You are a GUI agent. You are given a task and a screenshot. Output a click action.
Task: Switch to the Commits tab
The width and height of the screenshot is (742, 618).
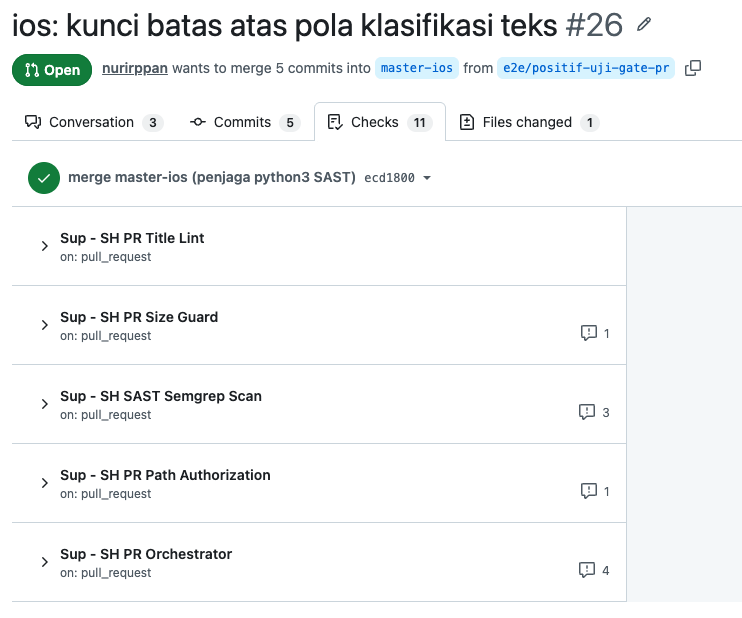(x=245, y=122)
